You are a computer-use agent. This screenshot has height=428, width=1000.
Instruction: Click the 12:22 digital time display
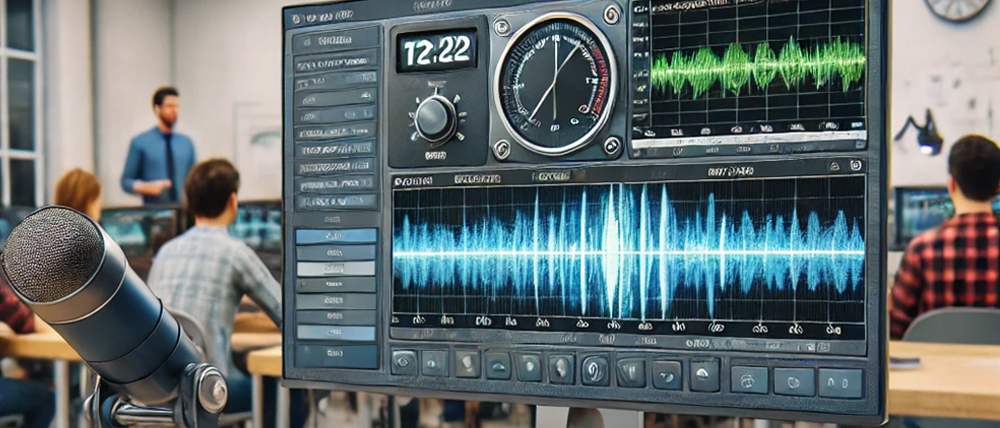(x=436, y=51)
